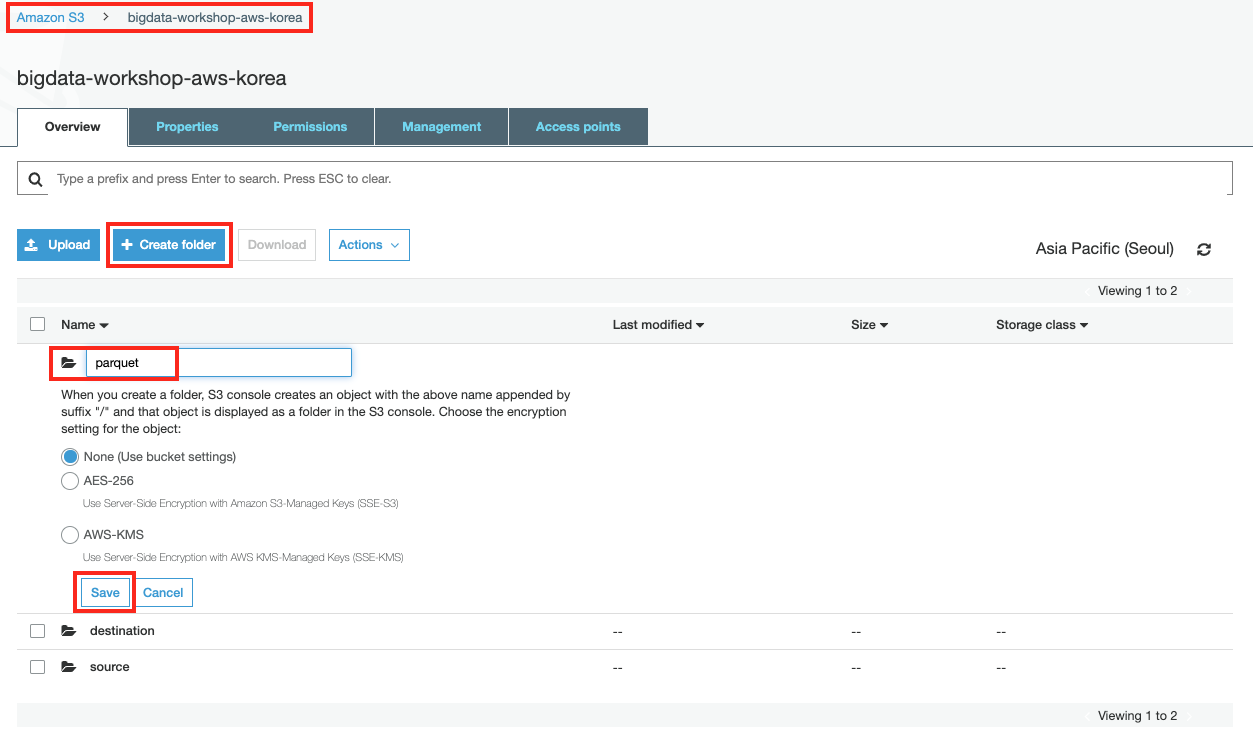1253x744 pixels.
Task: Click the folder icon next to destination
Action: [x=68, y=631]
